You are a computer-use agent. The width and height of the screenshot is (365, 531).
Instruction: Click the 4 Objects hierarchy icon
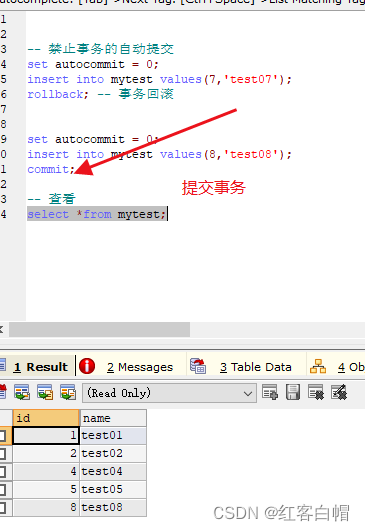coord(318,366)
